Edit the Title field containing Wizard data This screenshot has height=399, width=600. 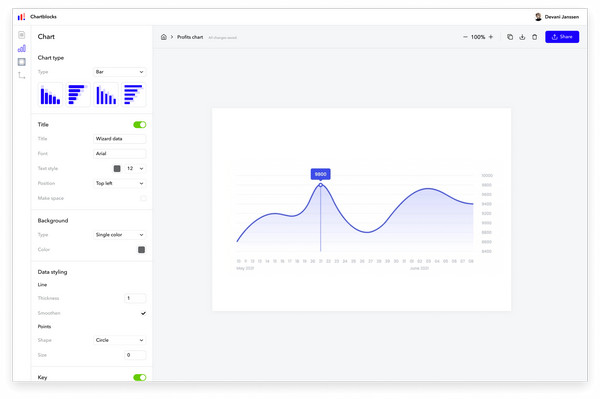119,139
